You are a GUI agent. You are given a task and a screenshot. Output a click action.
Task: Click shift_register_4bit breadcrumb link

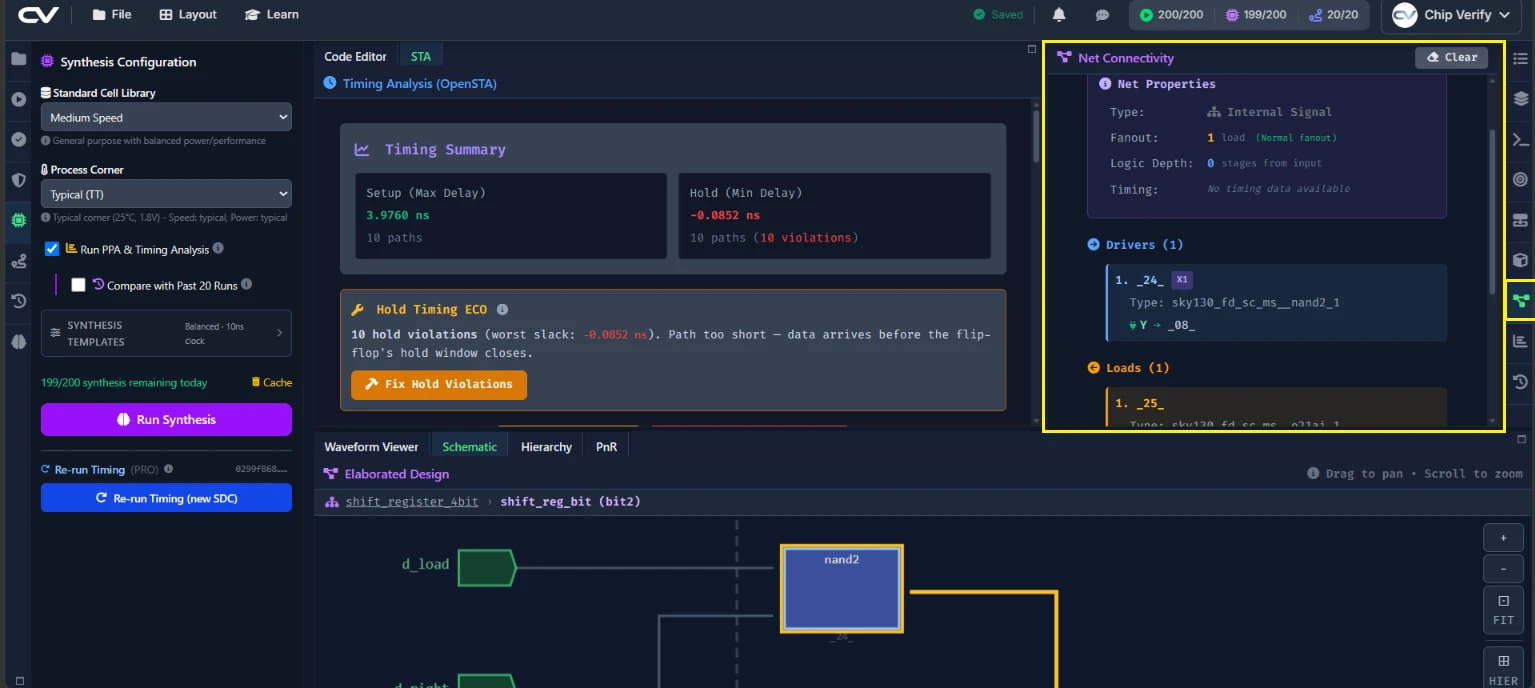[412, 502]
